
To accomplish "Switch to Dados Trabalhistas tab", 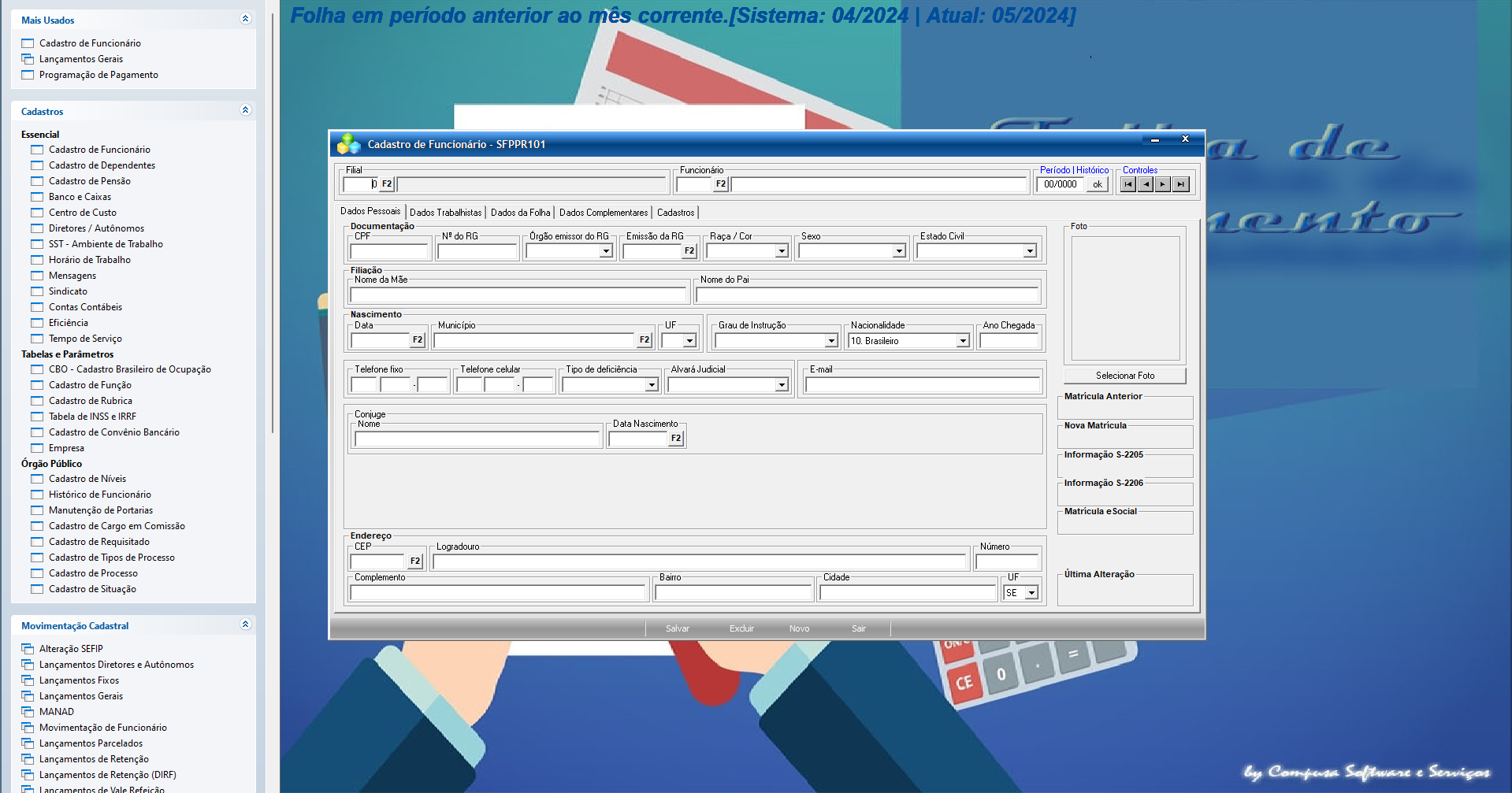I will click(445, 213).
